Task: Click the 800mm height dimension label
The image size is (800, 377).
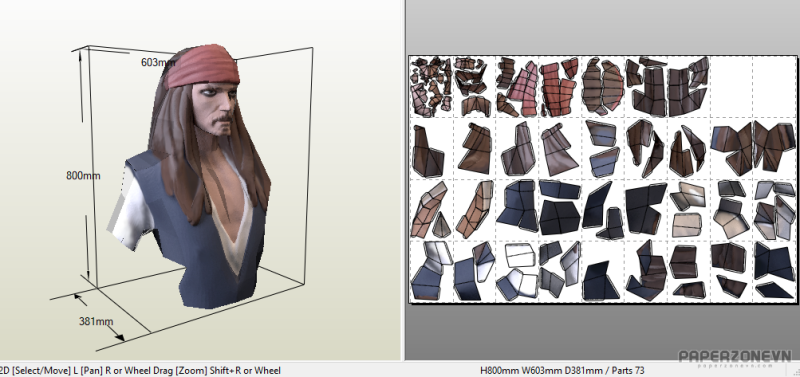Action: point(83,175)
